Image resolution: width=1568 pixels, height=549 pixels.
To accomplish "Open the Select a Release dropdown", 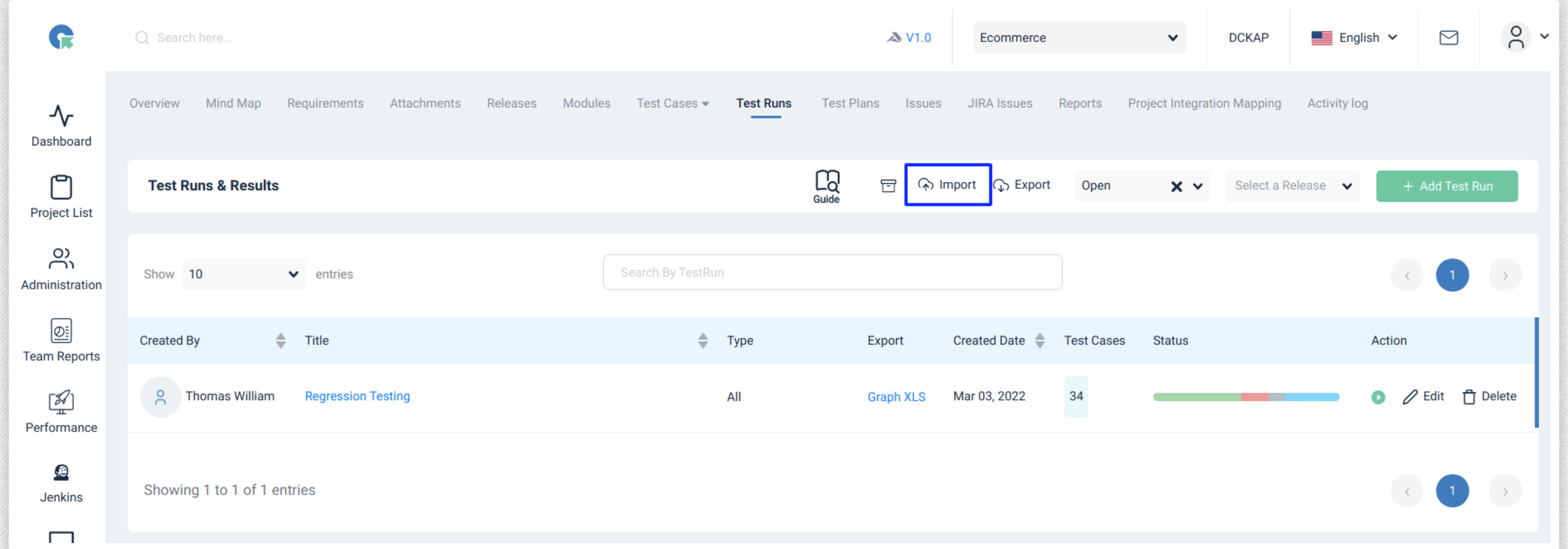I will (1293, 186).
